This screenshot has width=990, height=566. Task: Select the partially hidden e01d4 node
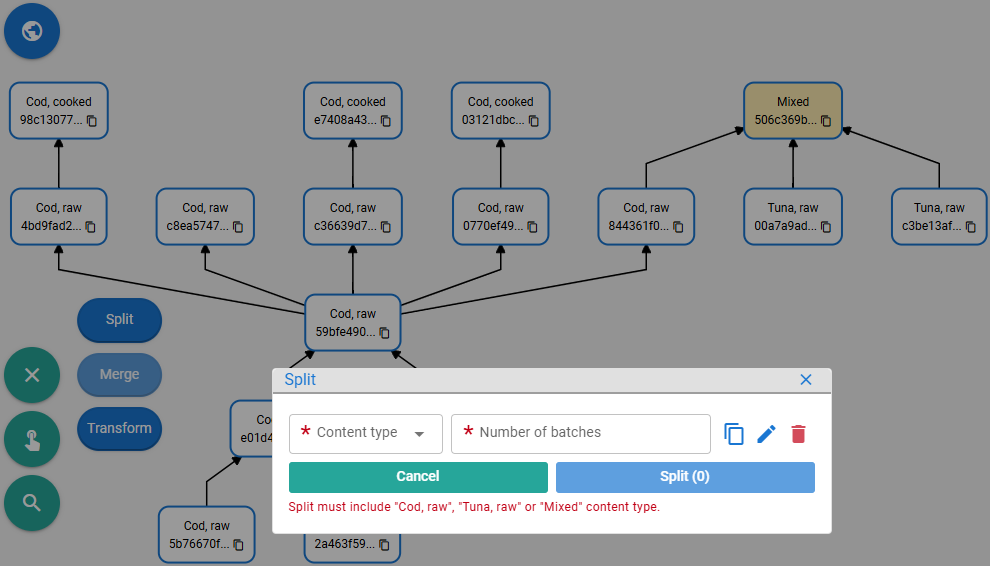[251, 429]
